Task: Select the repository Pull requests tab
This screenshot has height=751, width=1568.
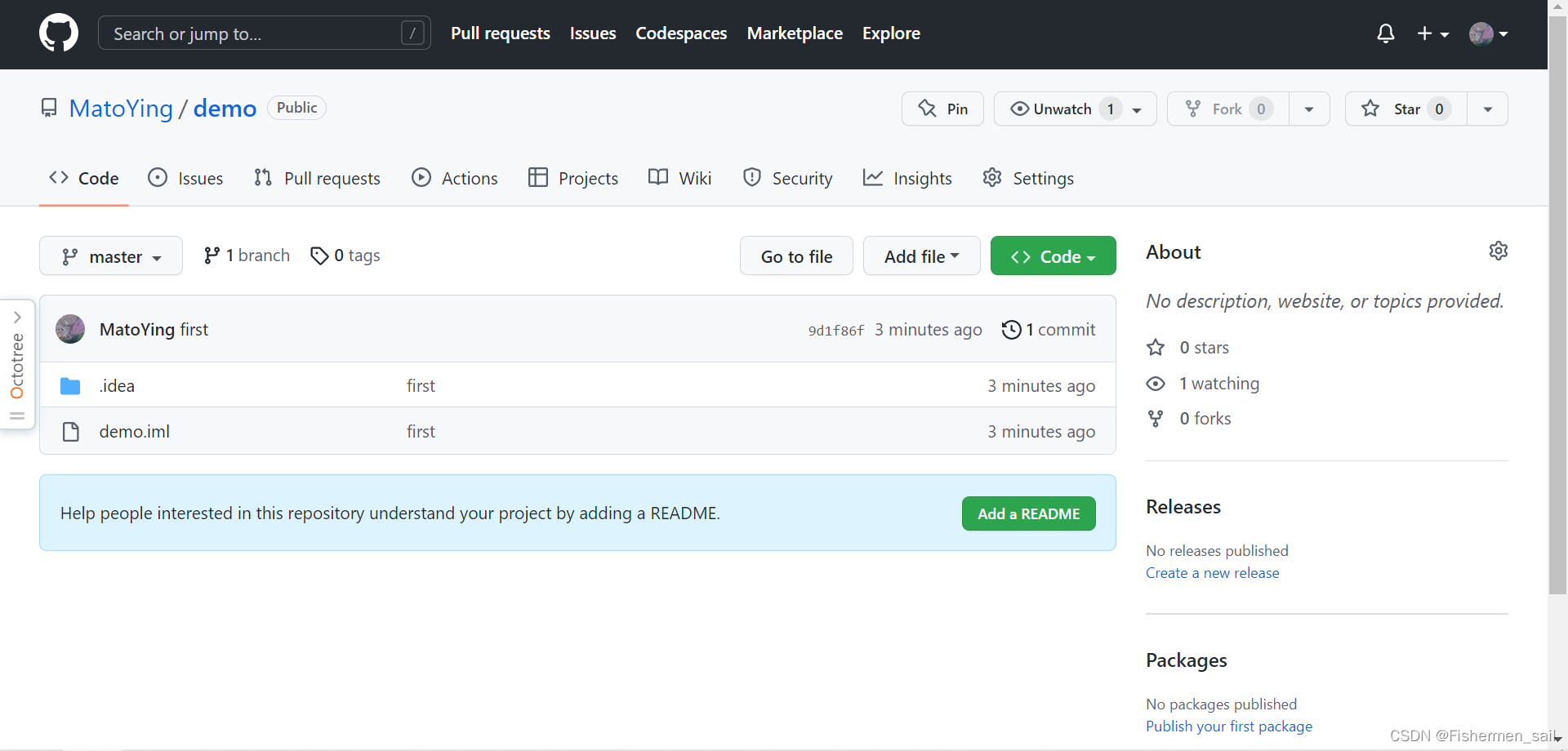Action: [x=317, y=178]
